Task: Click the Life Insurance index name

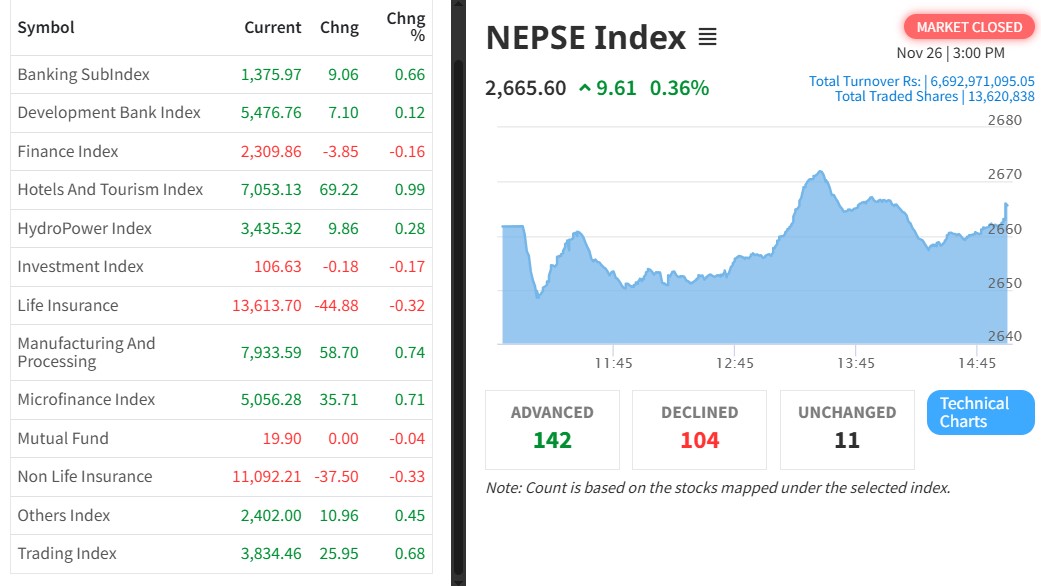Action: click(68, 306)
